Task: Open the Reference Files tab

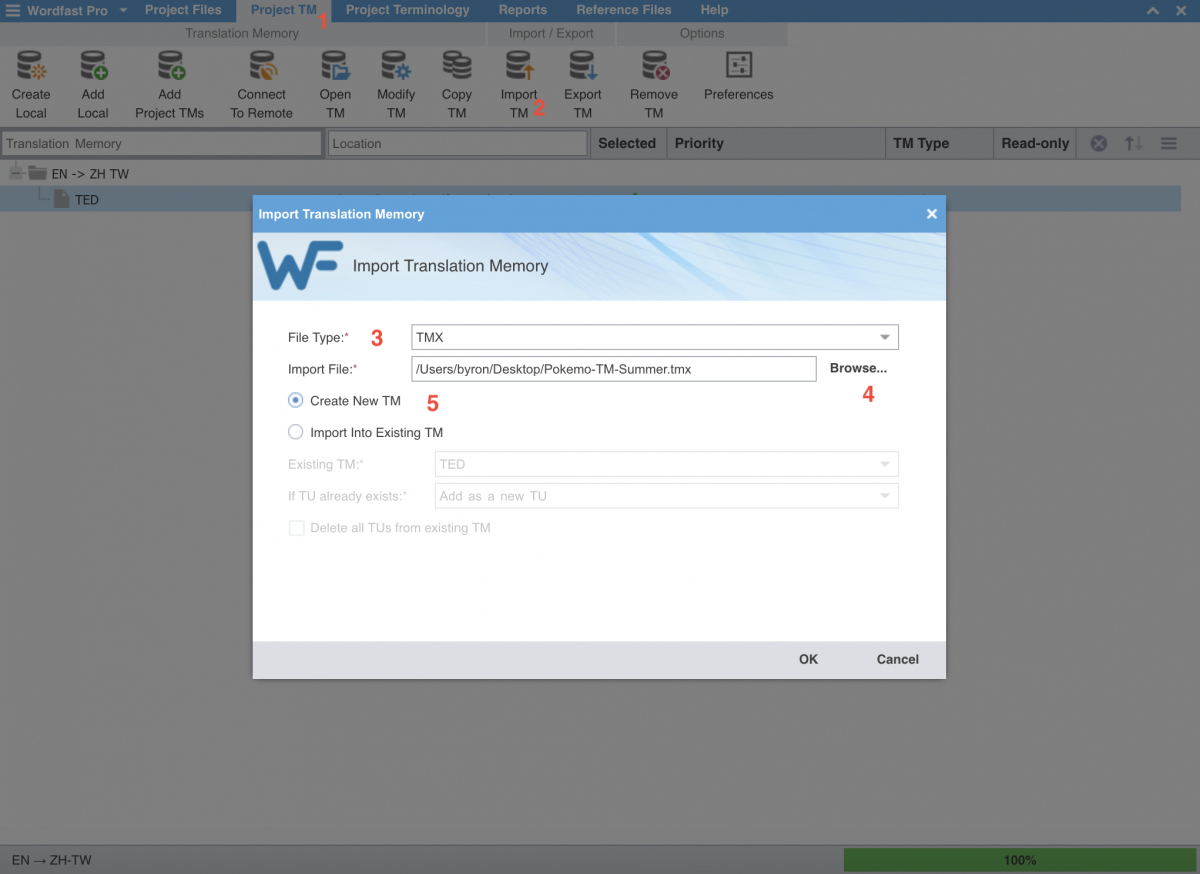Action: pyautogui.click(x=623, y=10)
